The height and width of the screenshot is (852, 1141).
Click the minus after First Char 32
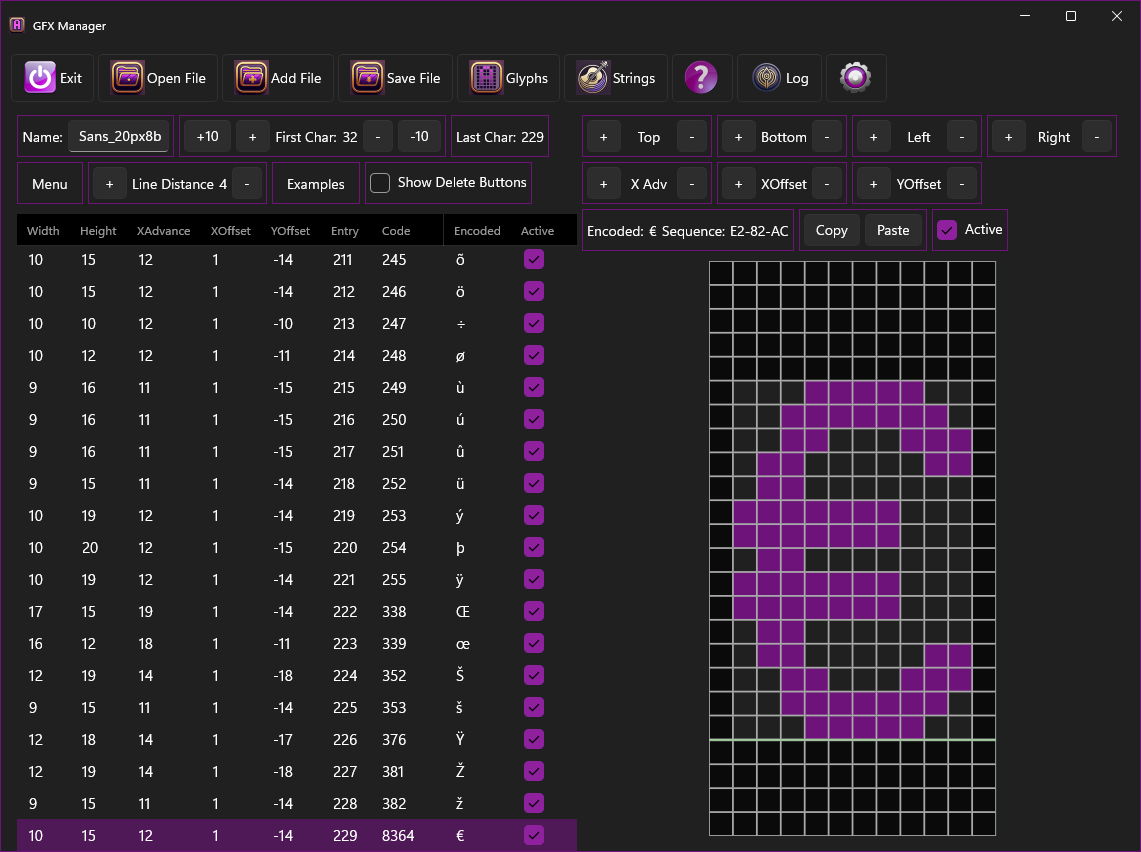(378, 136)
